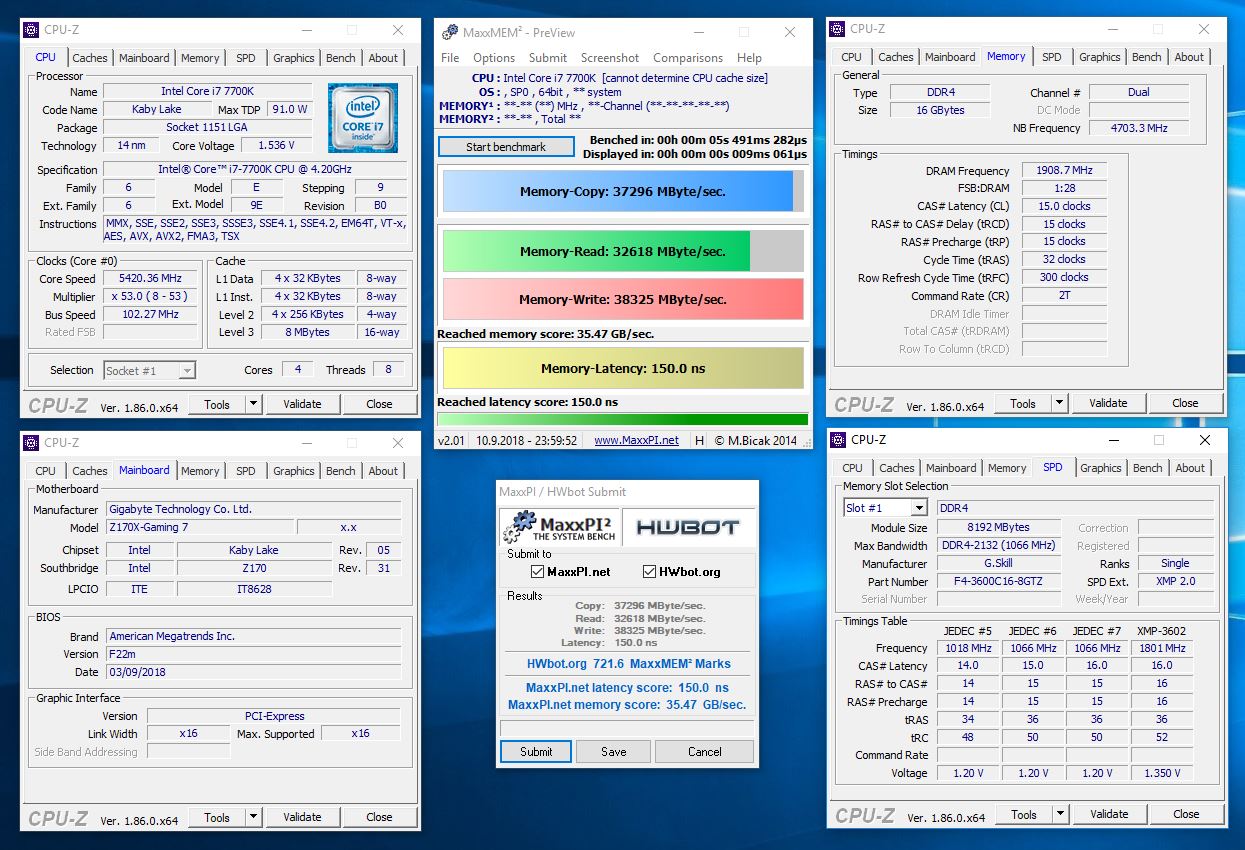This screenshot has width=1245, height=850.
Task: Toggle the HWbot.org submit checkbox
Action: (x=650, y=572)
